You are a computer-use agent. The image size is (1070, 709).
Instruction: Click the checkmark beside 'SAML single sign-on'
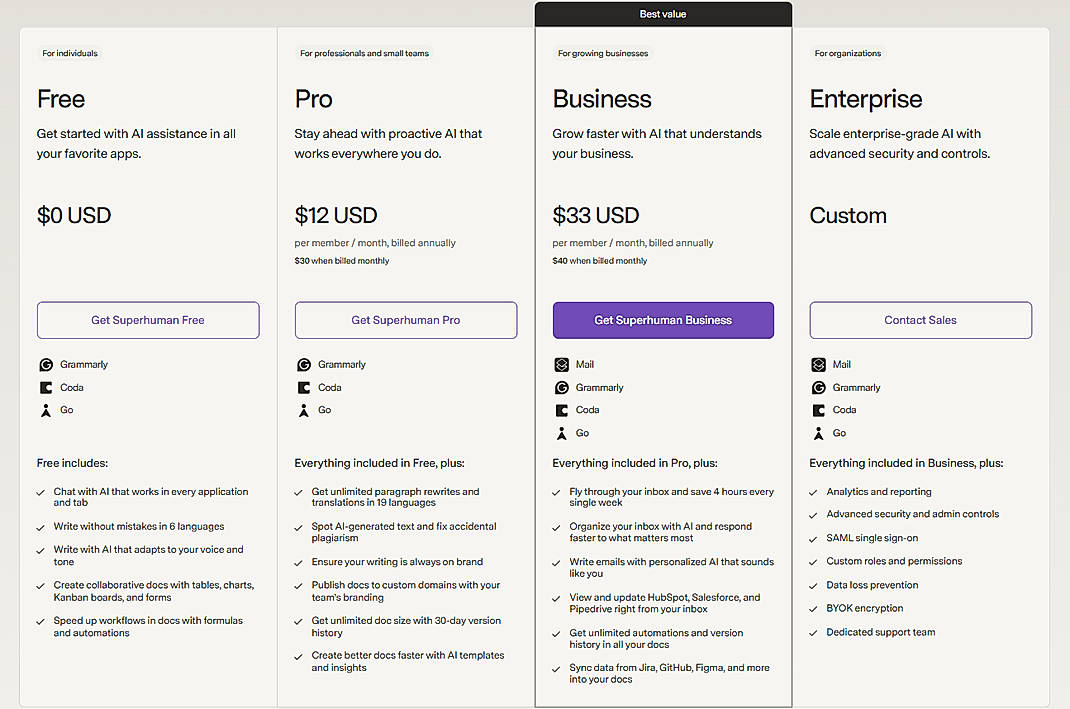[813, 539]
